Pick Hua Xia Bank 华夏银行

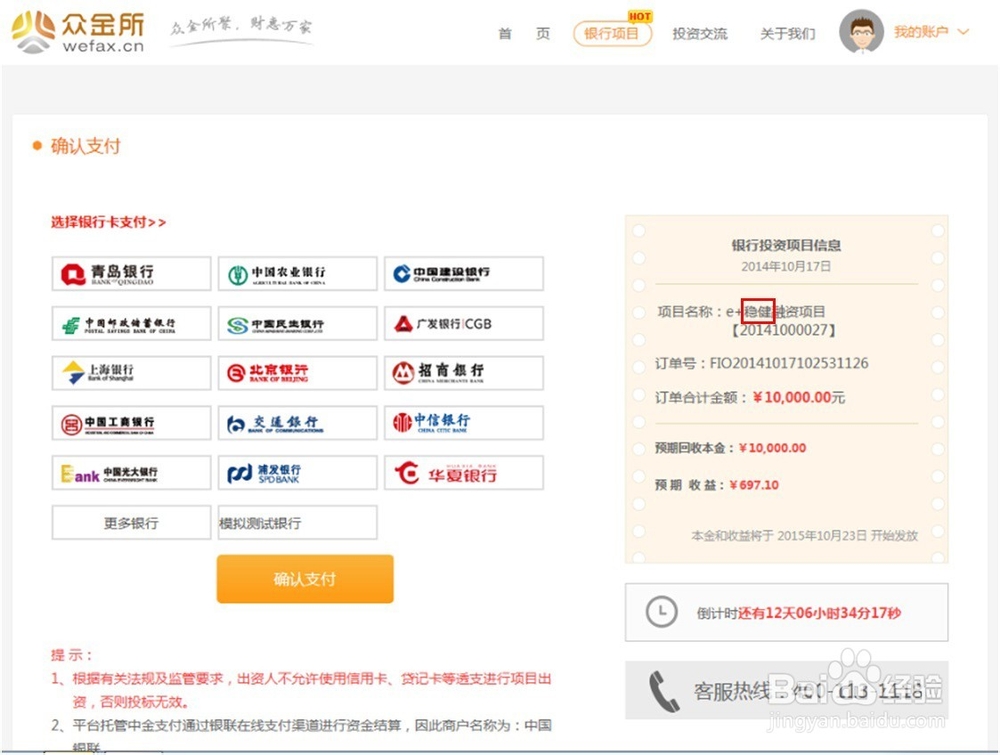[464, 473]
